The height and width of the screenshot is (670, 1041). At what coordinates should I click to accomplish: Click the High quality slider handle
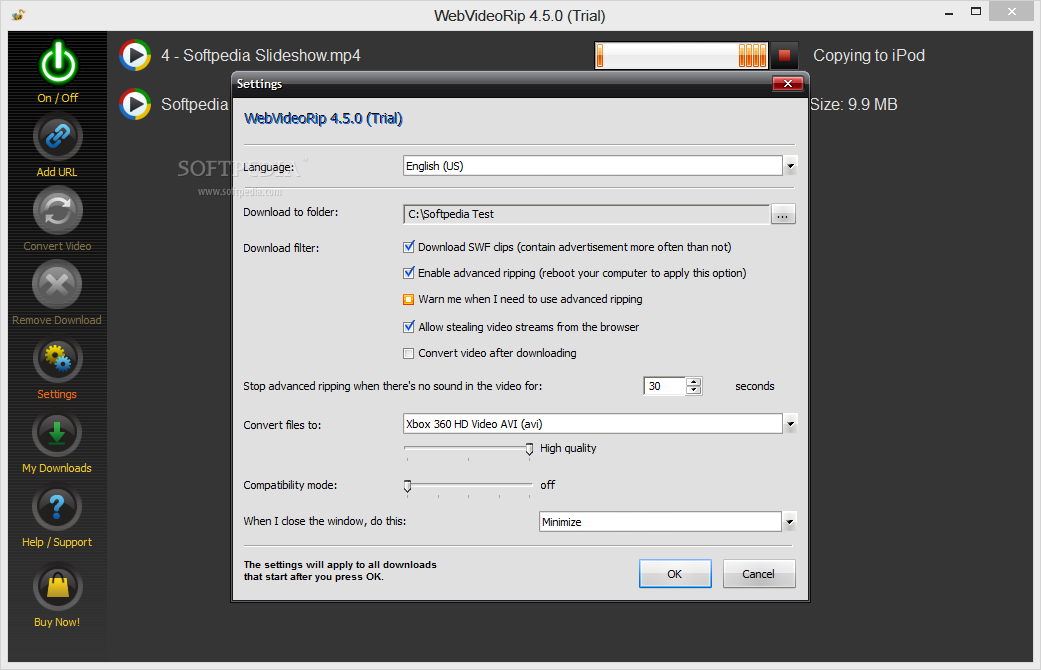tap(529, 450)
